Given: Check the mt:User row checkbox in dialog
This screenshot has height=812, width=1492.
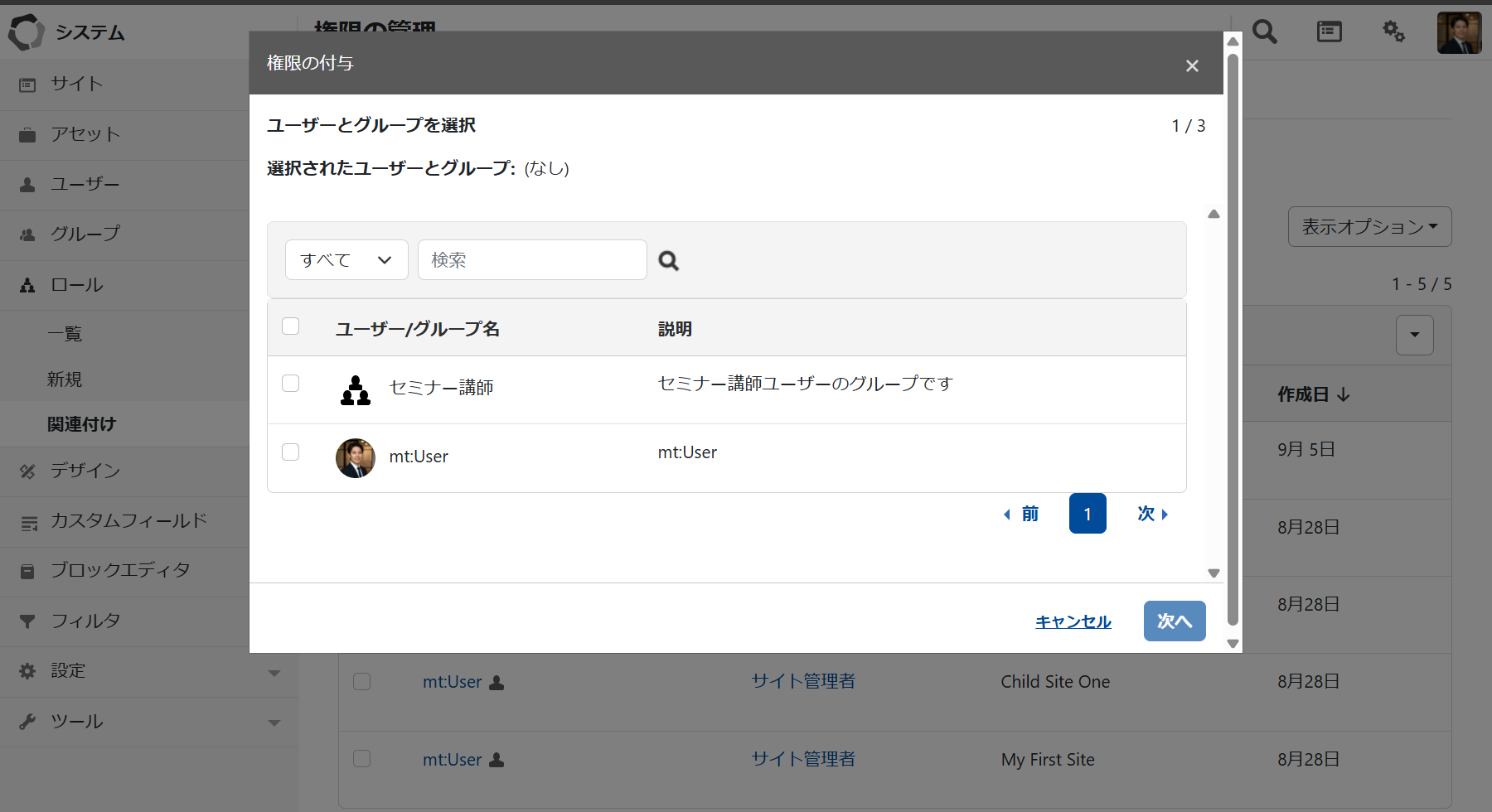Looking at the screenshot, I should click(291, 452).
